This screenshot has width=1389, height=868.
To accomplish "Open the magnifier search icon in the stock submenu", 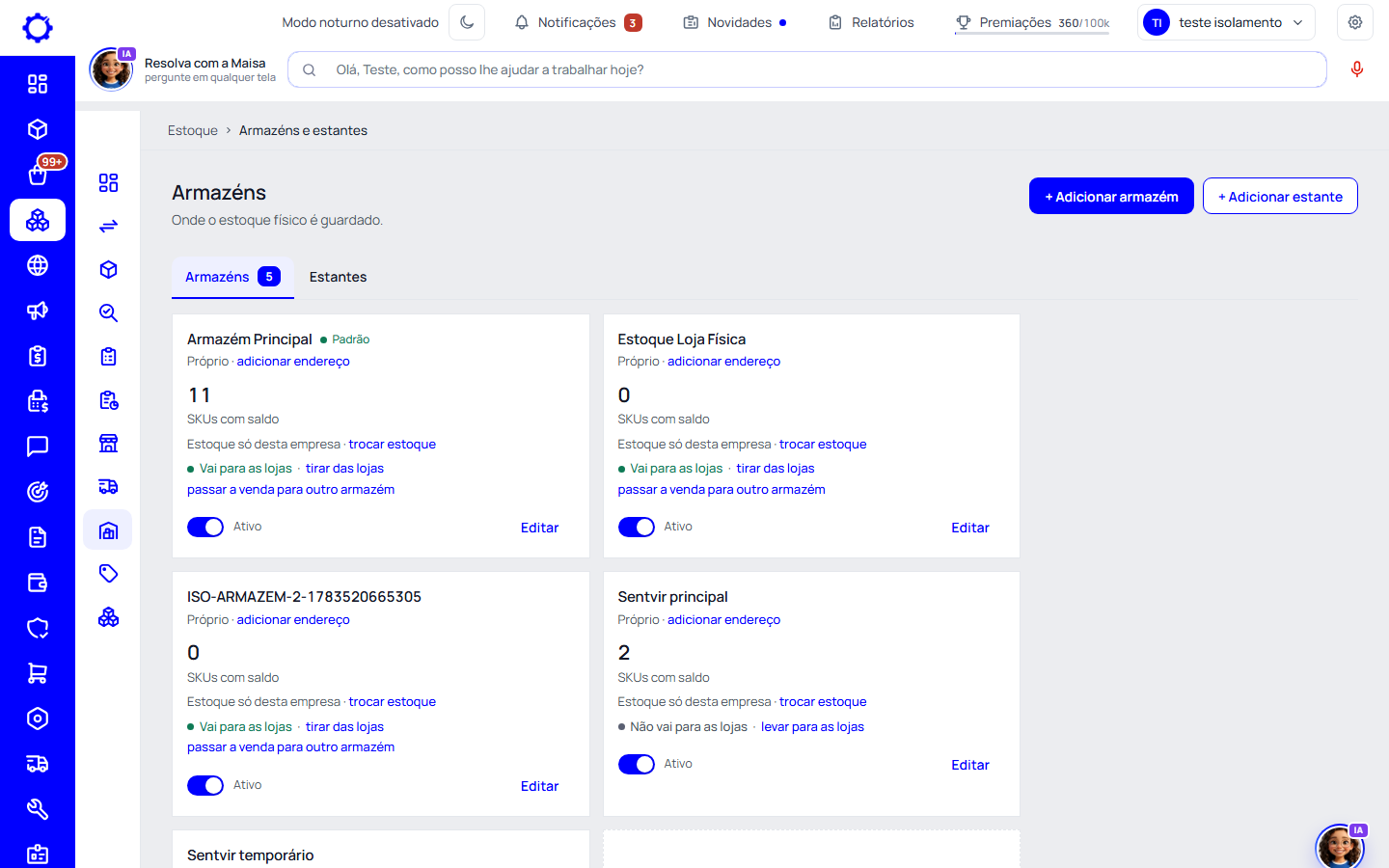I will [108, 312].
